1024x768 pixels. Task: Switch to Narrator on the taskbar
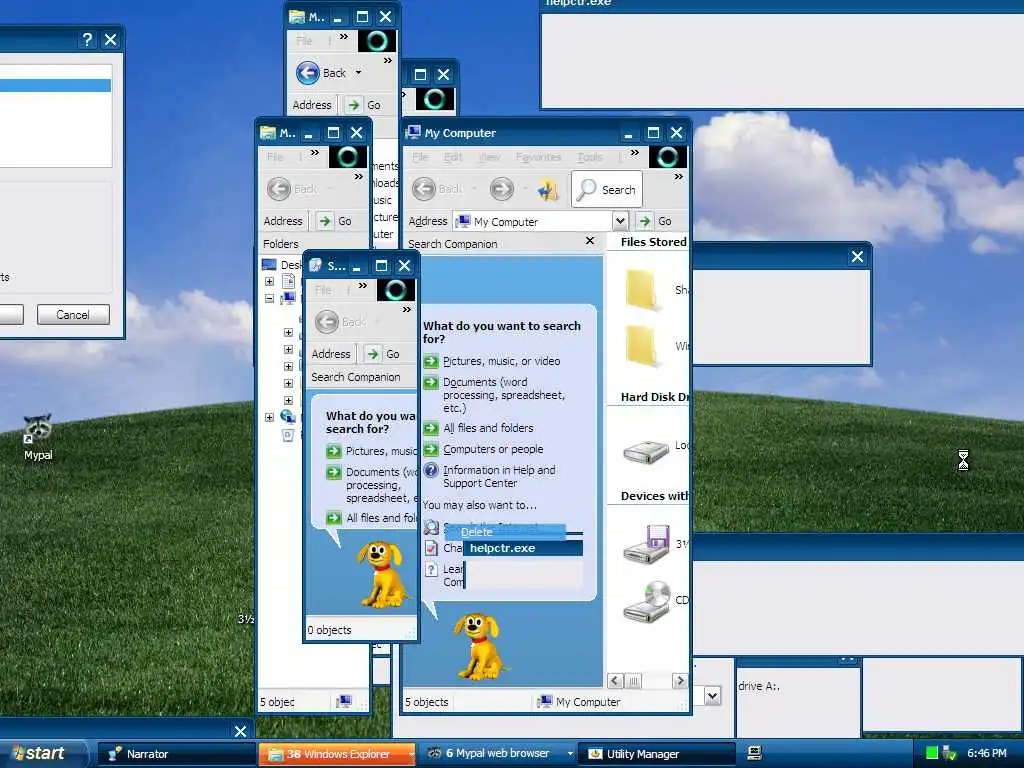[175, 754]
